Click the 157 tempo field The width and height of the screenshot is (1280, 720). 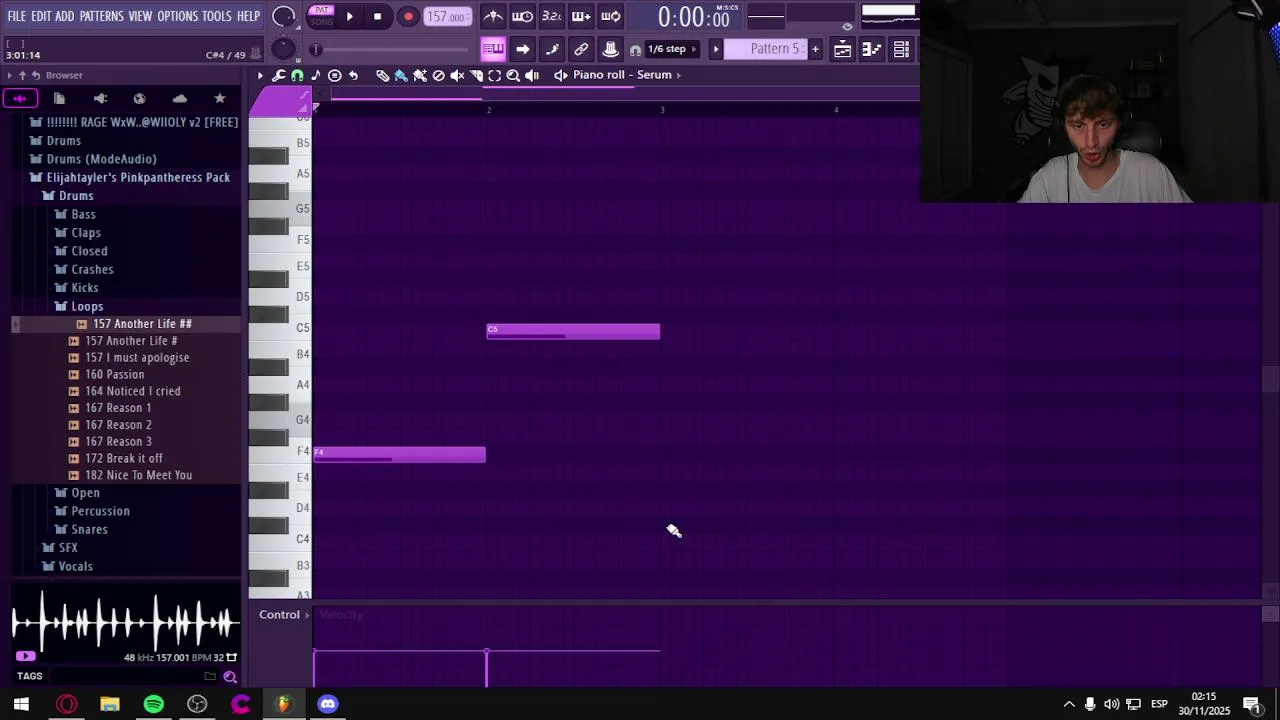(x=447, y=16)
